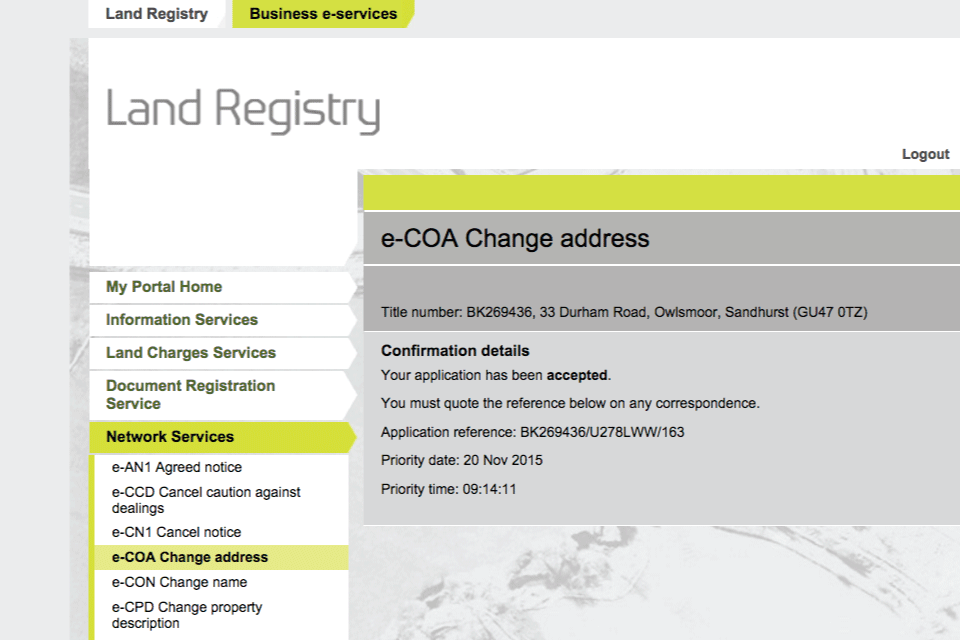Click the e-COA Change address page heading
The image size is (960, 640).
click(x=516, y=239)
